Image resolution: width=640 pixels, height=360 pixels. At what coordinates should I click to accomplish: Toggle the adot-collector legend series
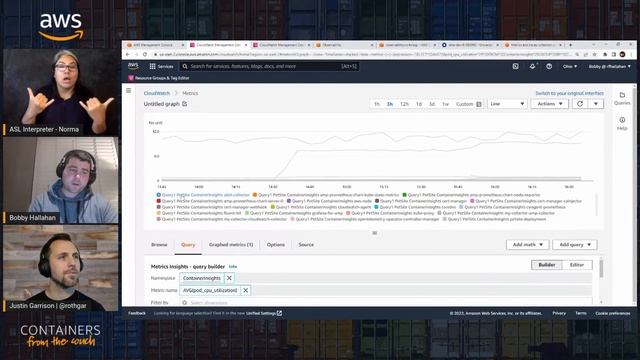click(x=203, y=195)
